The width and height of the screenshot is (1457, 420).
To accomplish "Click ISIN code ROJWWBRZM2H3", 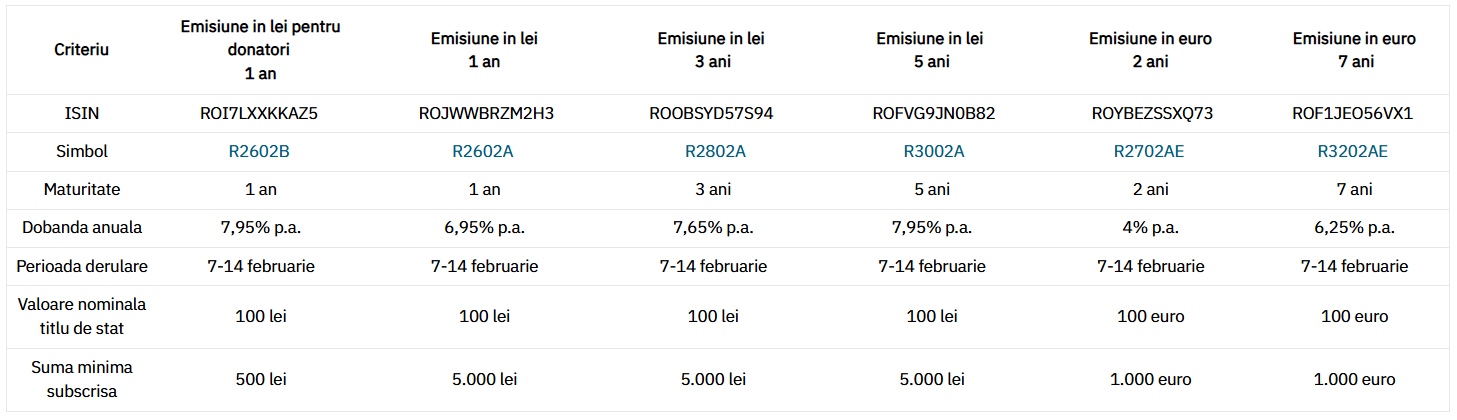I will coord(486,114).
